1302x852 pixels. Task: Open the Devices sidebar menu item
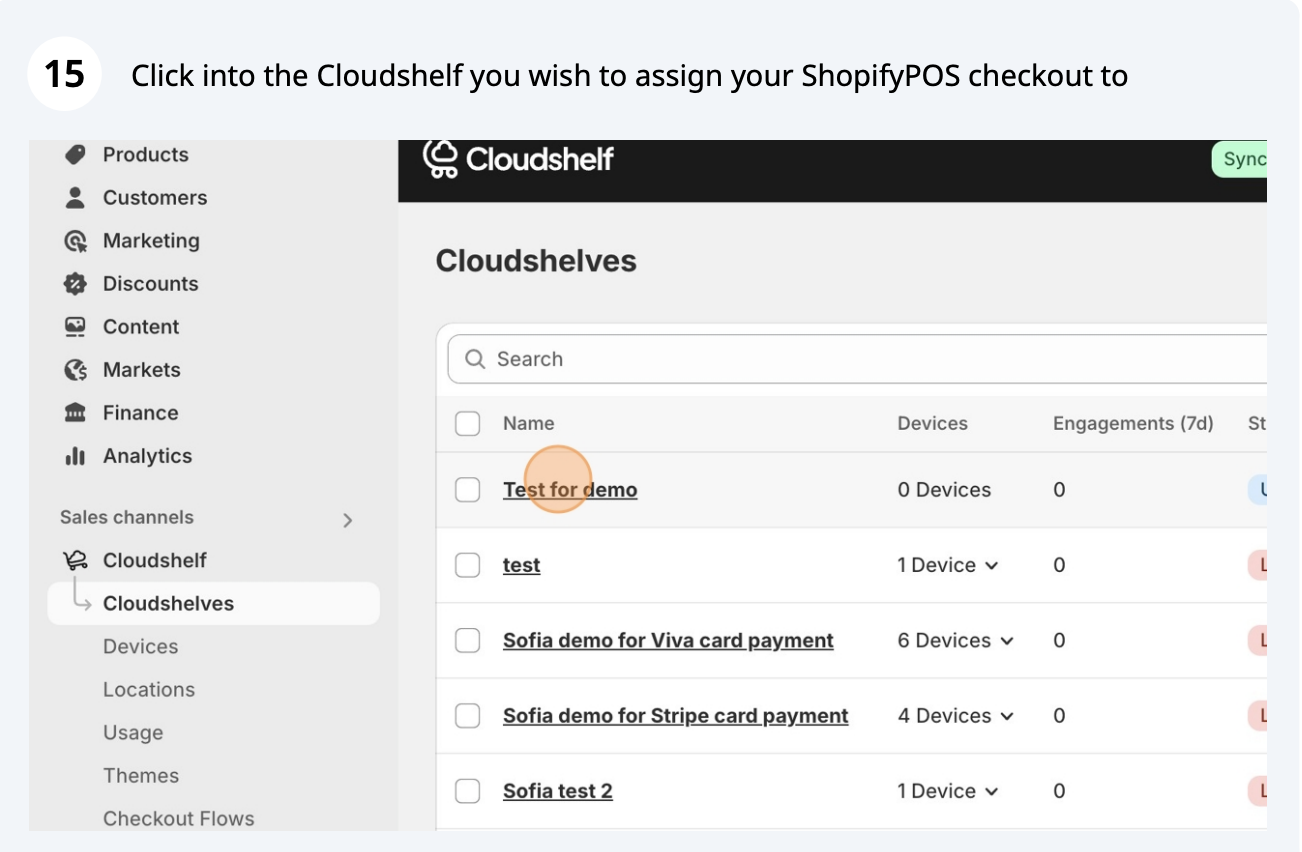[x=140, y=647]
